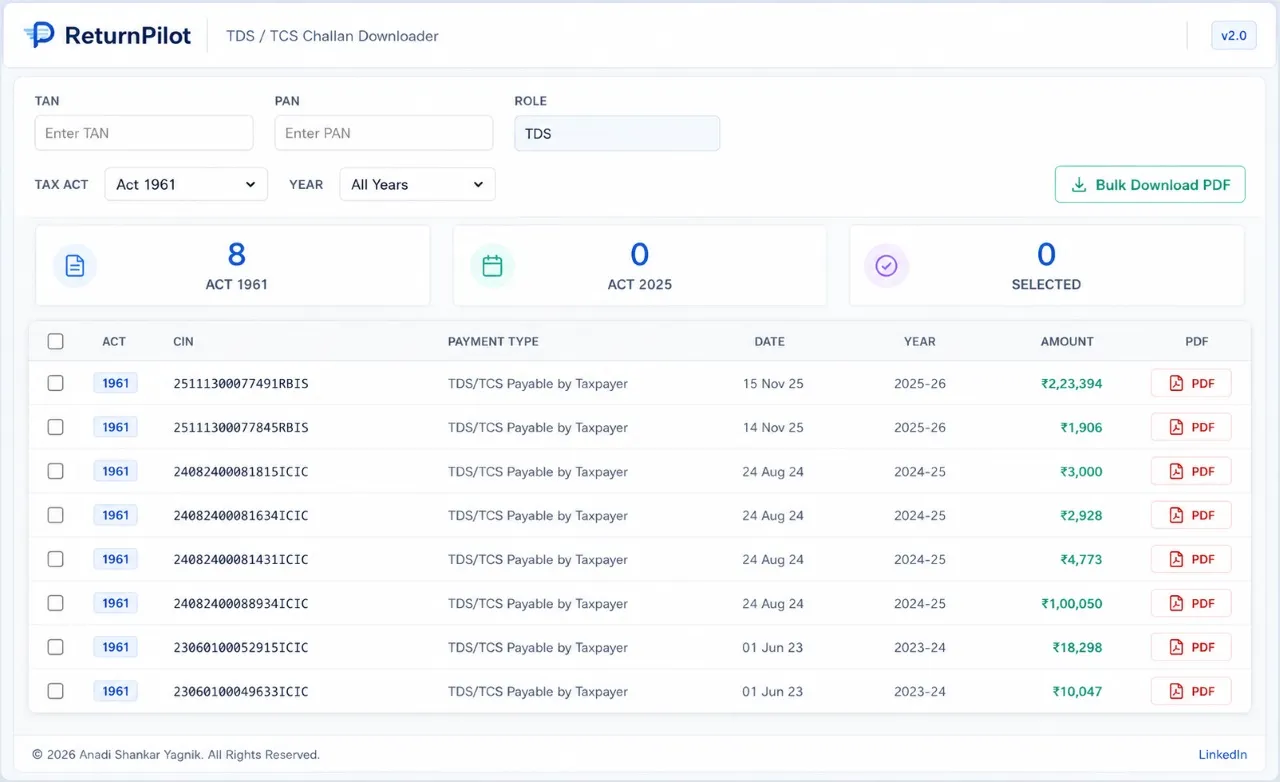Open the Tax Act dropdown showing Act 1961

tap(186, 184)
